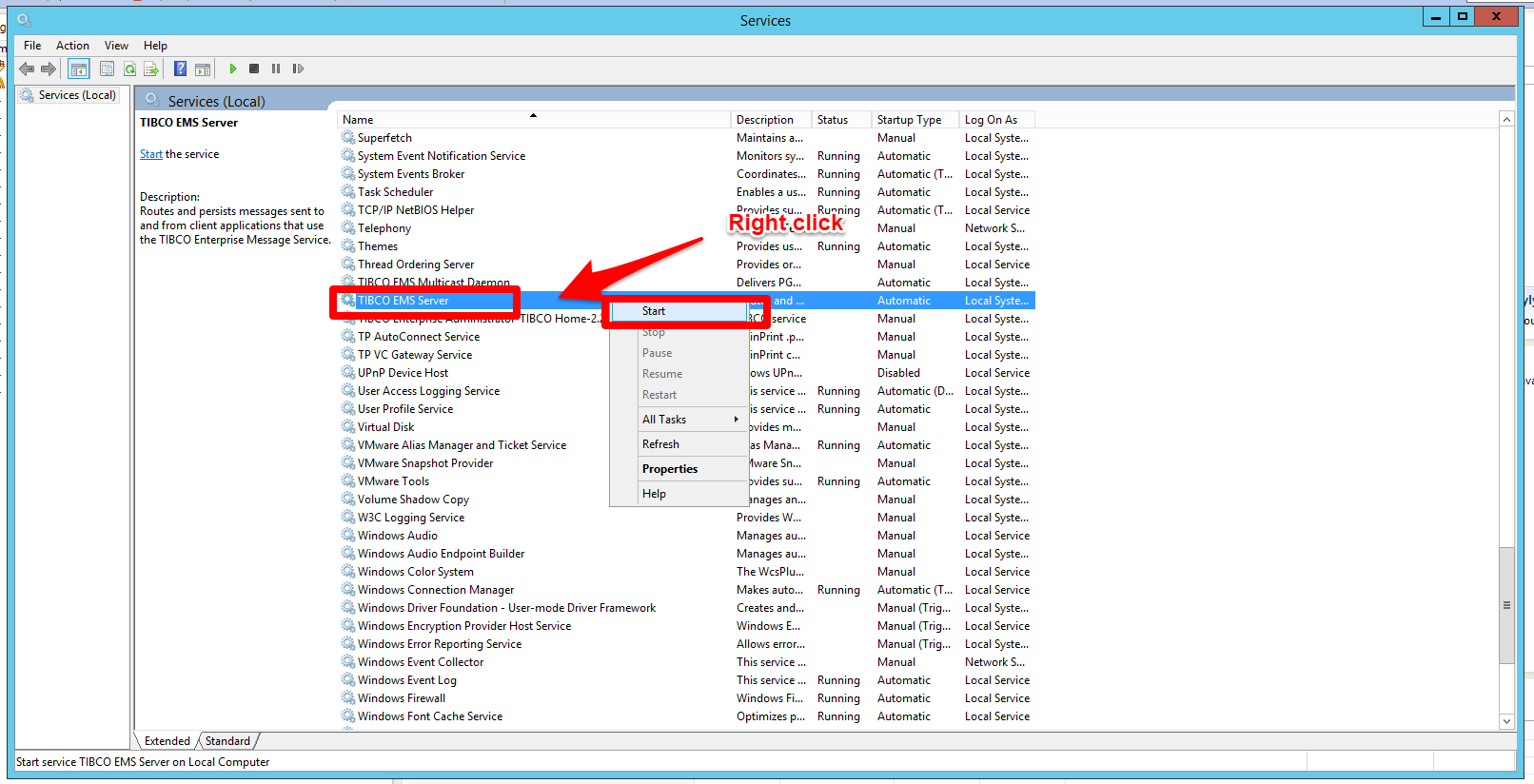Click the gear icon beside UPnP Device Host
Image resolution: width=1534 pixels, height=784 pixels.
(x=348, y=373)
